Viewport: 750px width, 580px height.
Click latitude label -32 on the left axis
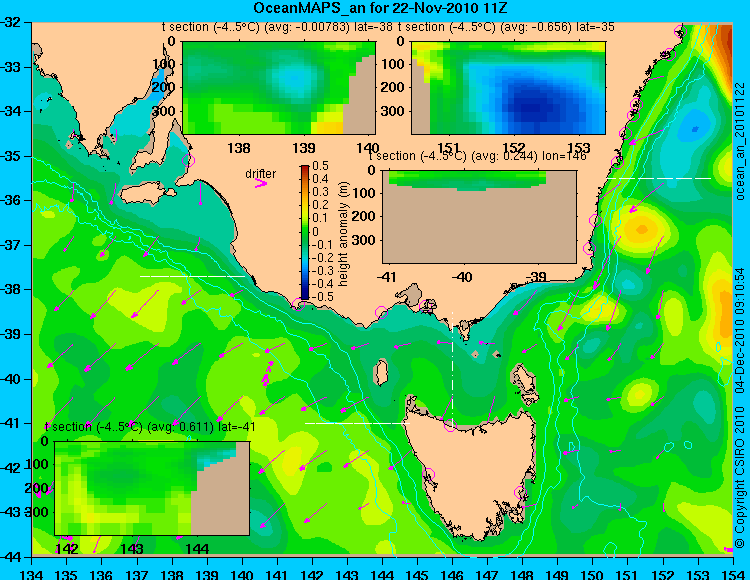pos(11,22)
